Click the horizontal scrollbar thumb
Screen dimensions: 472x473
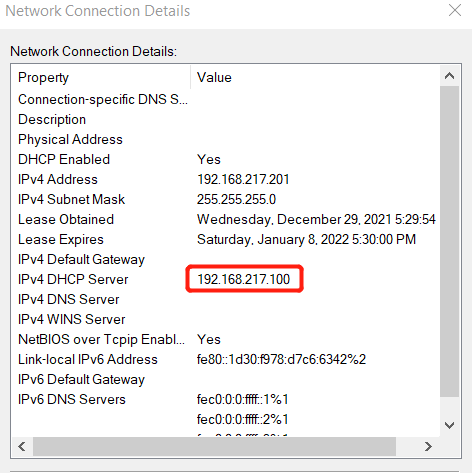coord(214,446)
